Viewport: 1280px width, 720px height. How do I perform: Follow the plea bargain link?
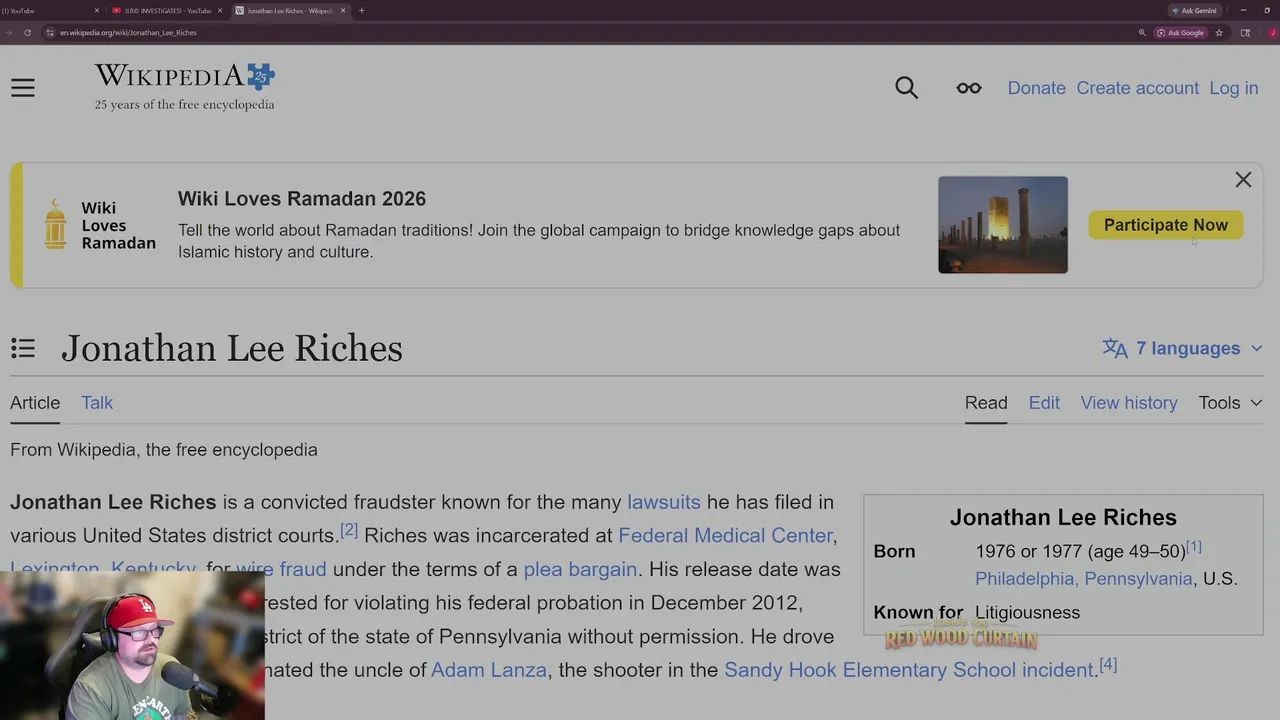580,570
